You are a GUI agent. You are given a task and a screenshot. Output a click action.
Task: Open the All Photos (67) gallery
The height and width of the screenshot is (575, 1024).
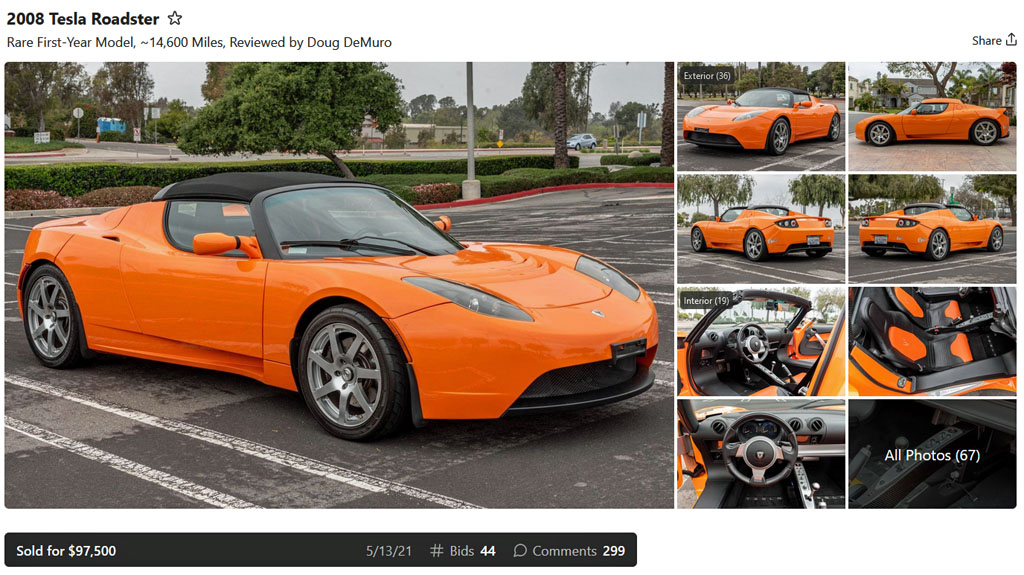tap(932, 455)
